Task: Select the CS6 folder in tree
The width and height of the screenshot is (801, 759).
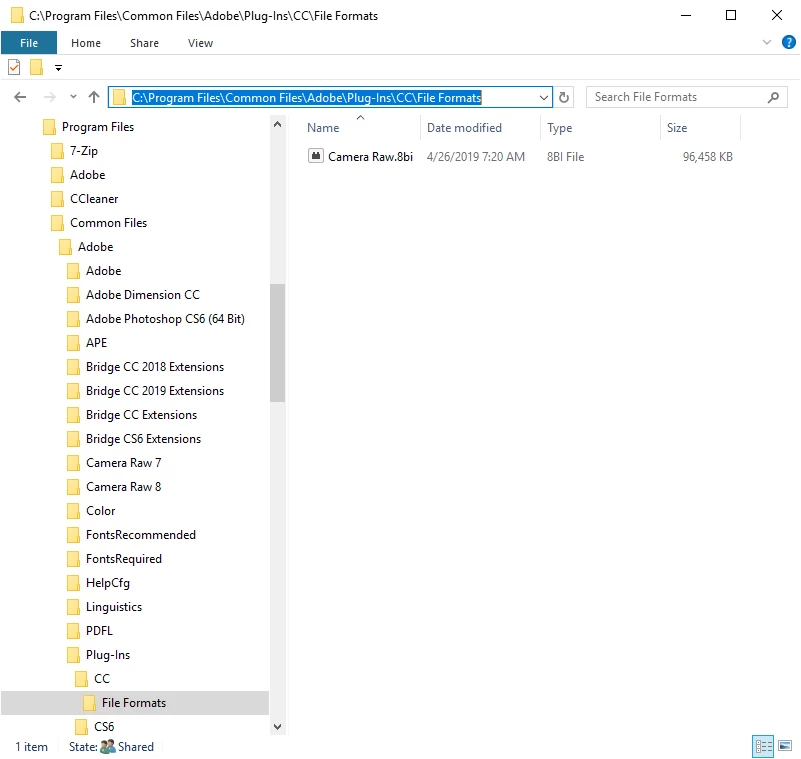Action: (x=104, y=727)
